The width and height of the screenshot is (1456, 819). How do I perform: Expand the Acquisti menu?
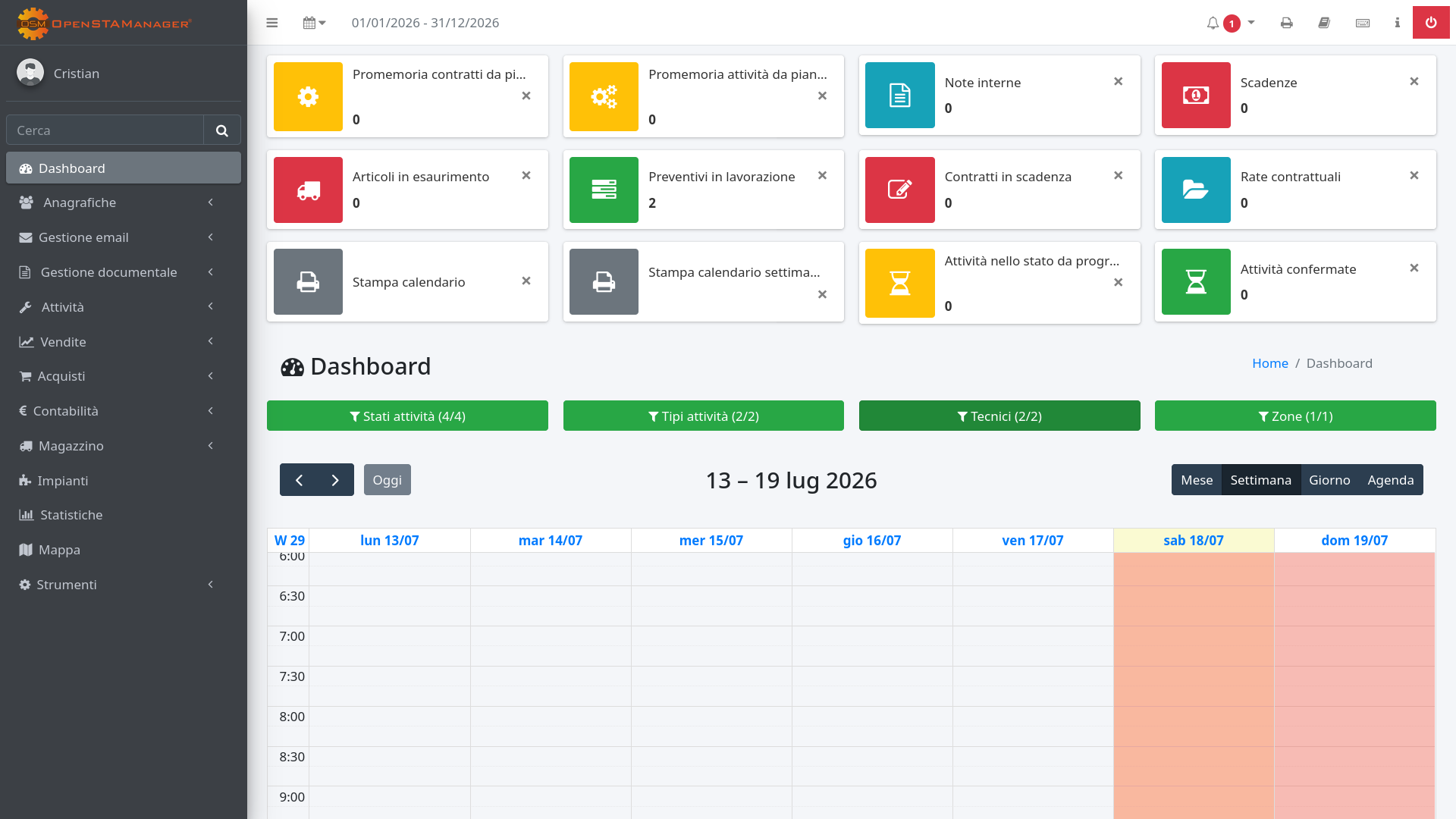[x=124, y=376]
